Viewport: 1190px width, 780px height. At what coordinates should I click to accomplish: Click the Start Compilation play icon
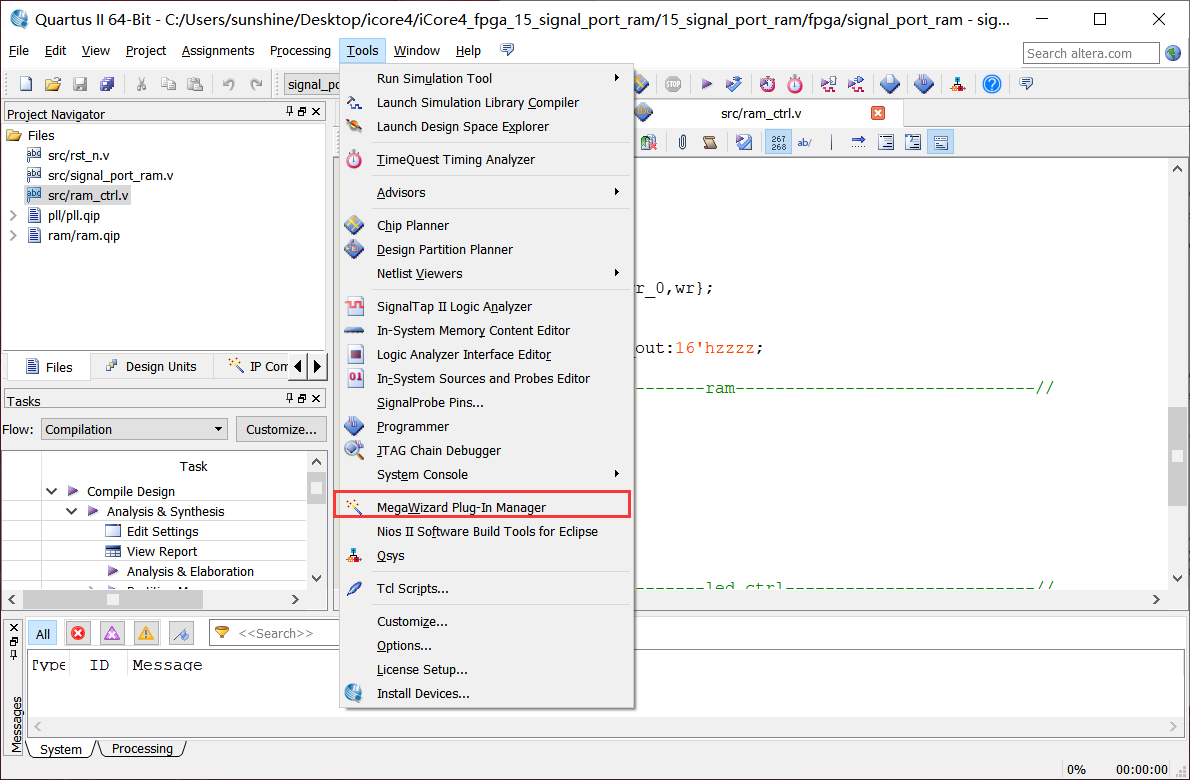point(706,84)
